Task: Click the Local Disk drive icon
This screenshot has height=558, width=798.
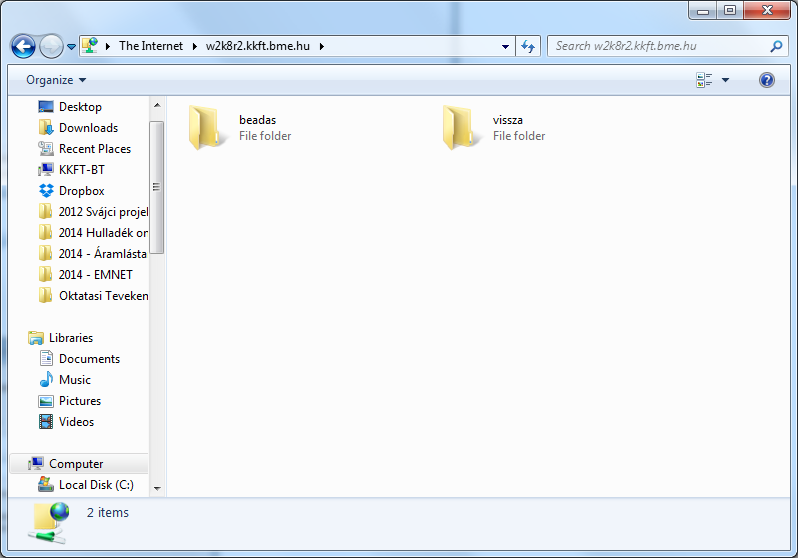Action: (x=46, y=484)
